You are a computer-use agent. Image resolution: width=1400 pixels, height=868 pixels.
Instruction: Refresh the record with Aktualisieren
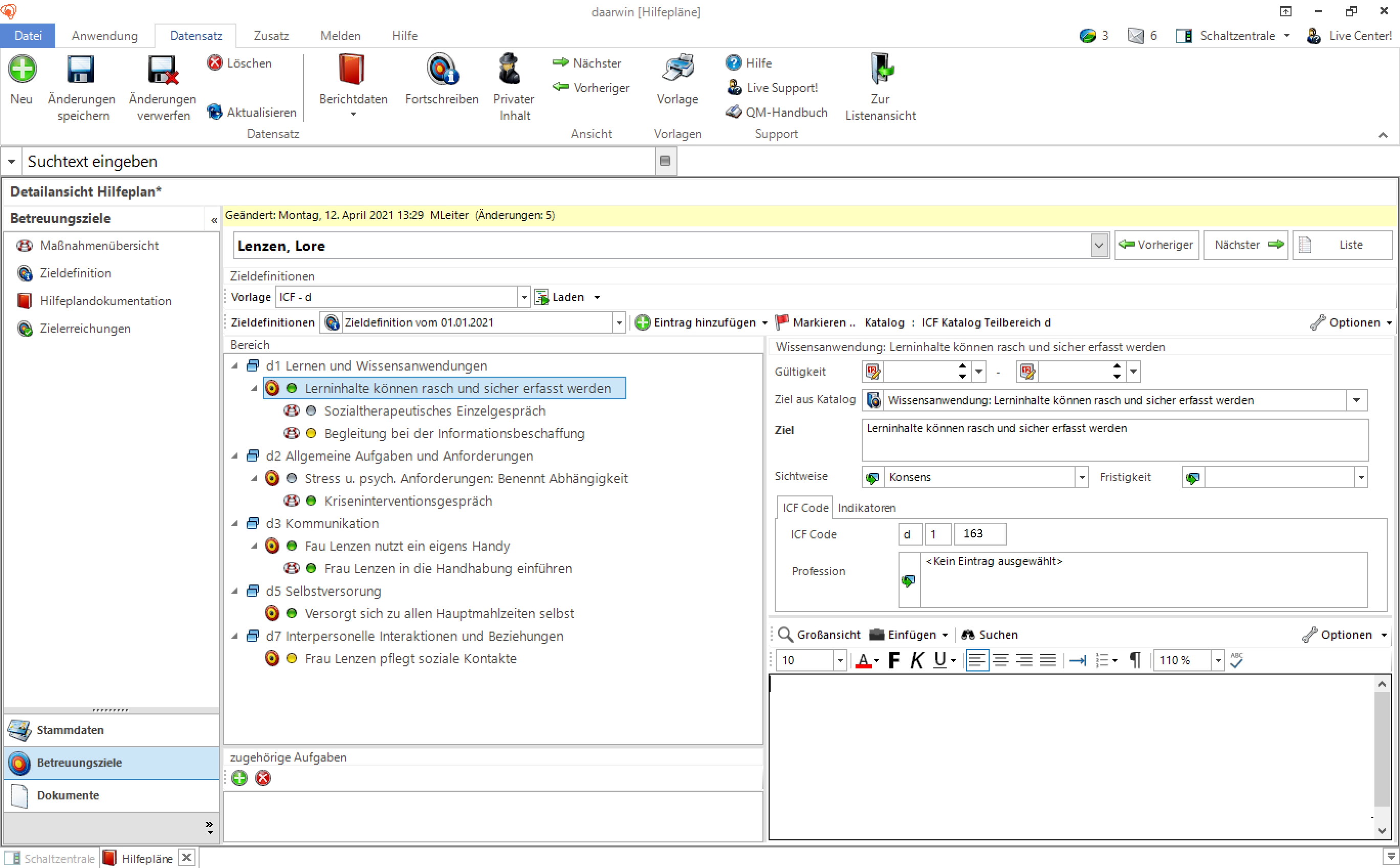point(251,112)
